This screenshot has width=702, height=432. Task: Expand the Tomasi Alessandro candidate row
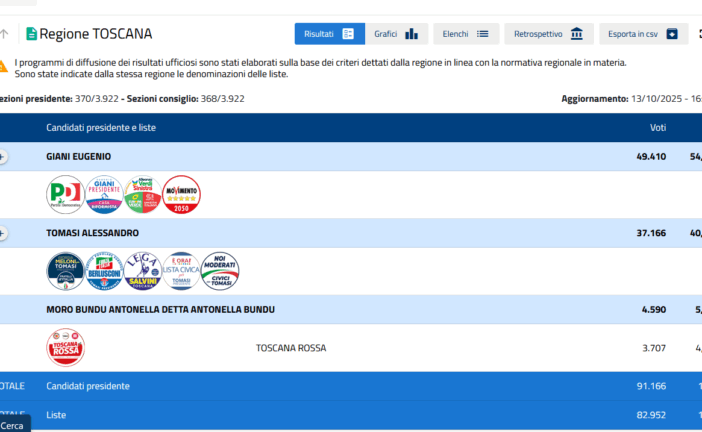2,233
